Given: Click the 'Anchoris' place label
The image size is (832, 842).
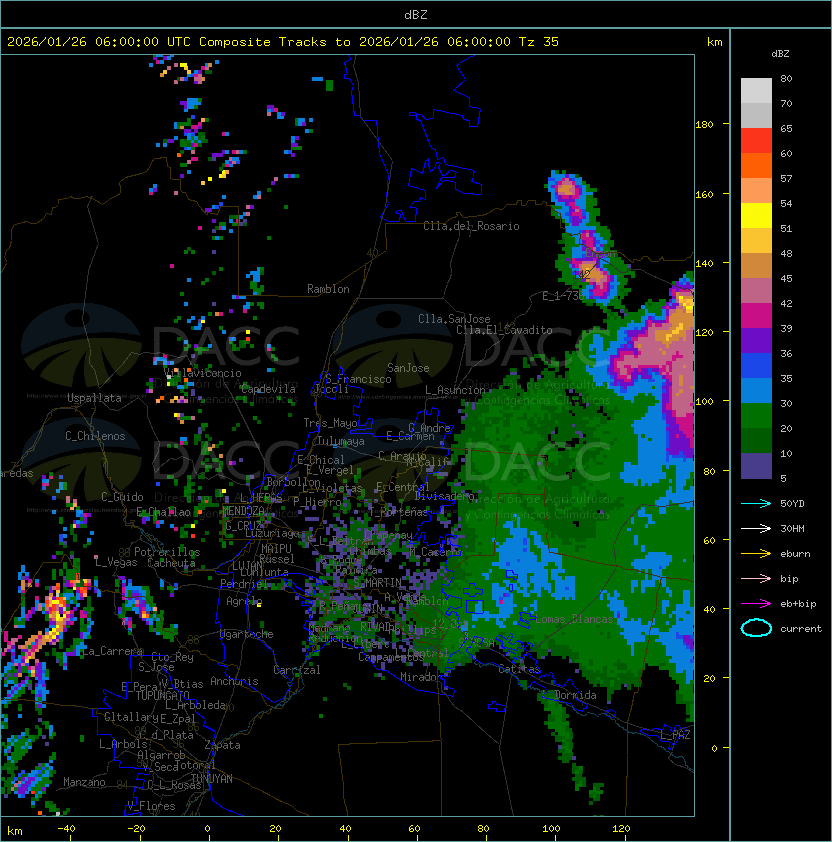Looking at the screenshot, I should tap(234, 681).
